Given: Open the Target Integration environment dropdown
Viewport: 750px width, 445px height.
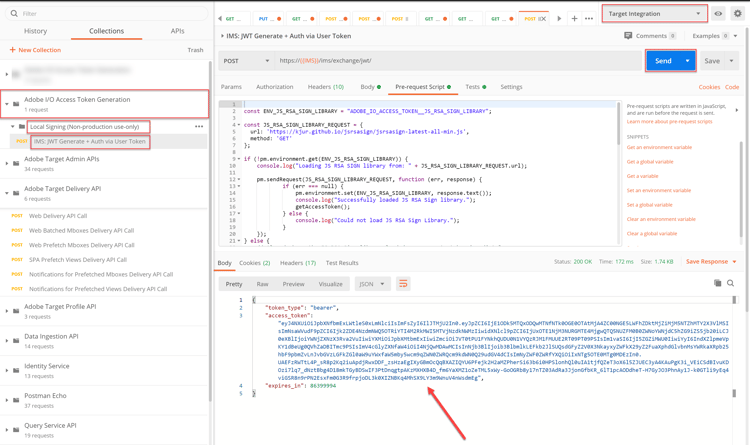Looking at the screenshot, I should [654, 14].
